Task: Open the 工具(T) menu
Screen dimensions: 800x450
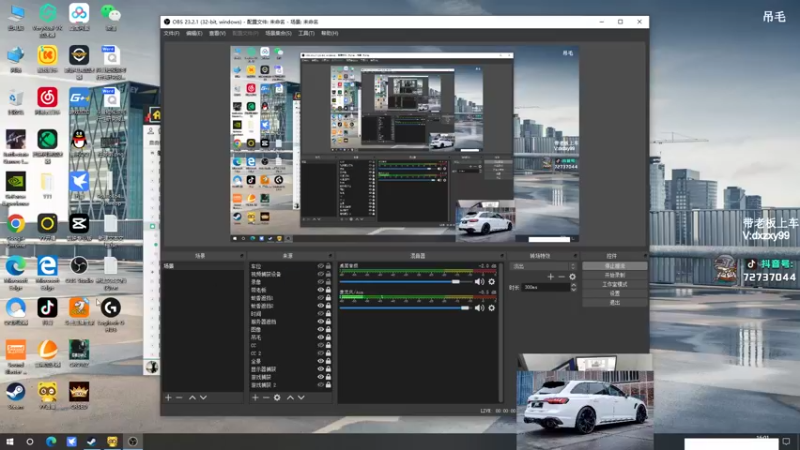Action: 306,33
